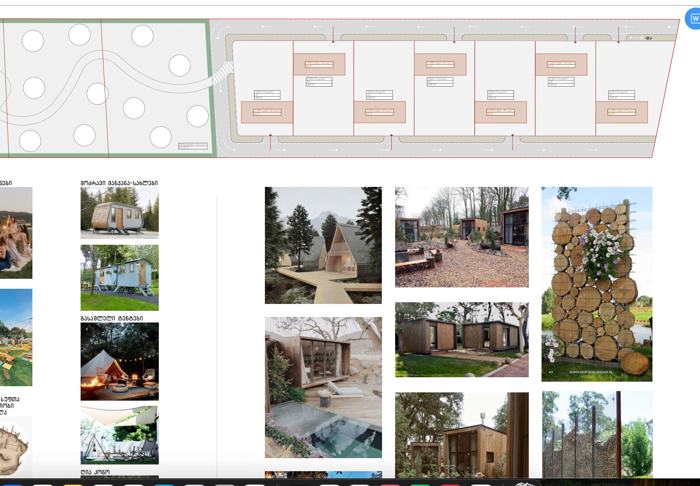Open the A-frame cabin boardwalk image
This screenshot has height=486, width=700.
pyautogui.click(x=323, y=245)
